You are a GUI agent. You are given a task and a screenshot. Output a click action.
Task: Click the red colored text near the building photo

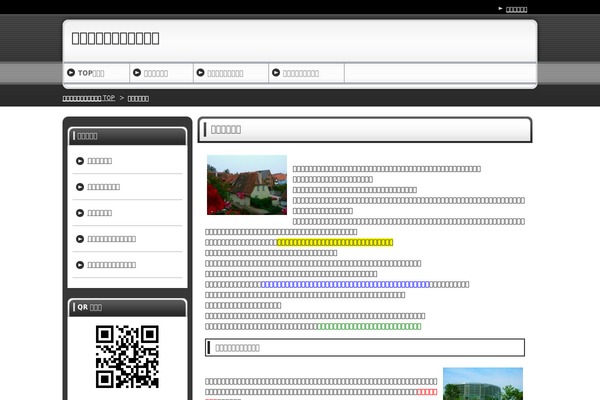[x=427, y=392]
